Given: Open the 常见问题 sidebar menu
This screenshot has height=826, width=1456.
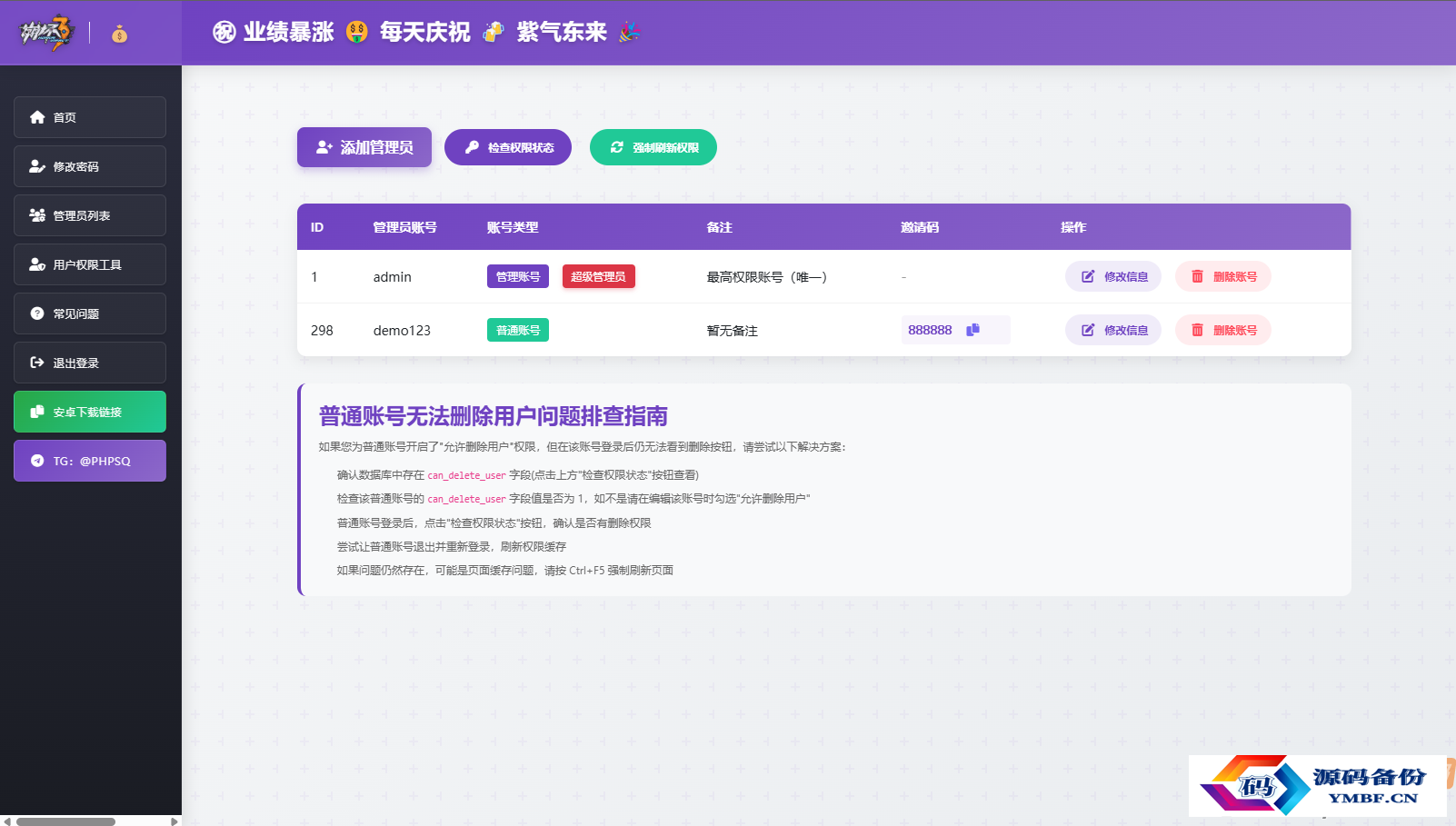Looking at the screenshot, I should pyautogui.click(x=90, y=313).
